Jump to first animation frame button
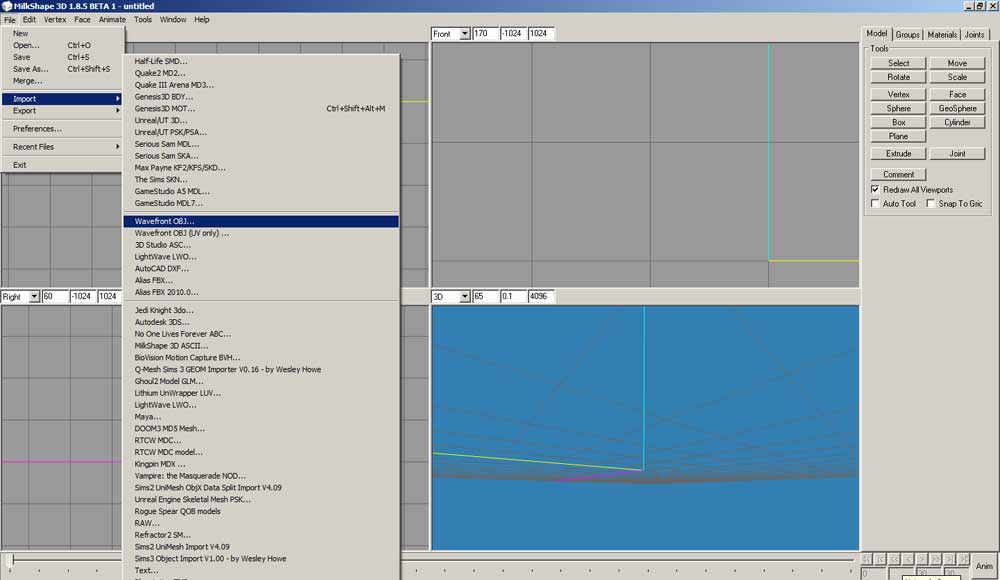 pyautogui.click(x=867, y=559)
